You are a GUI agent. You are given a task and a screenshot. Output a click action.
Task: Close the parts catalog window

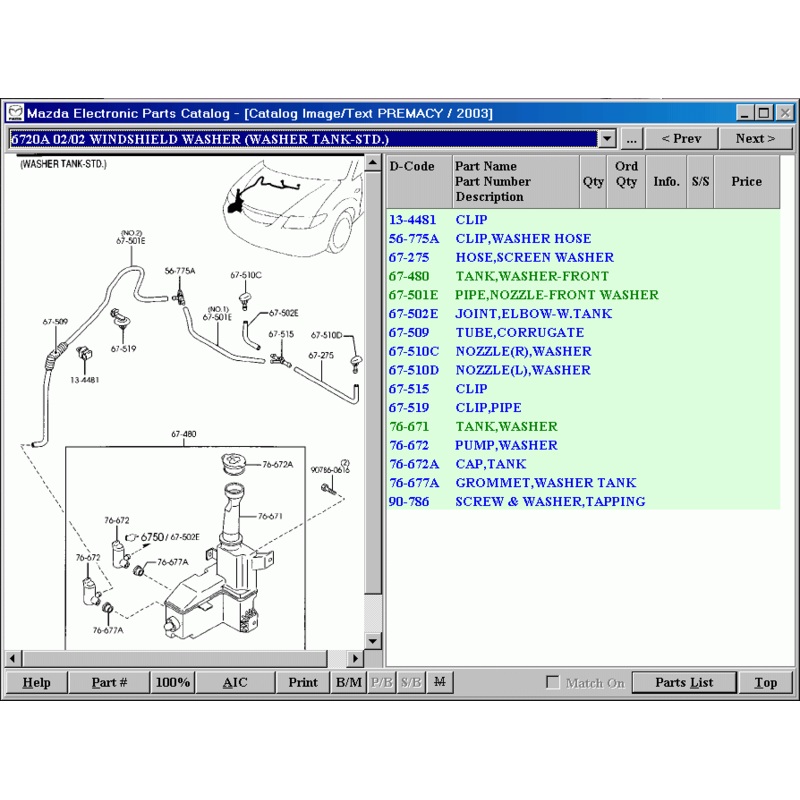point(784,113)
